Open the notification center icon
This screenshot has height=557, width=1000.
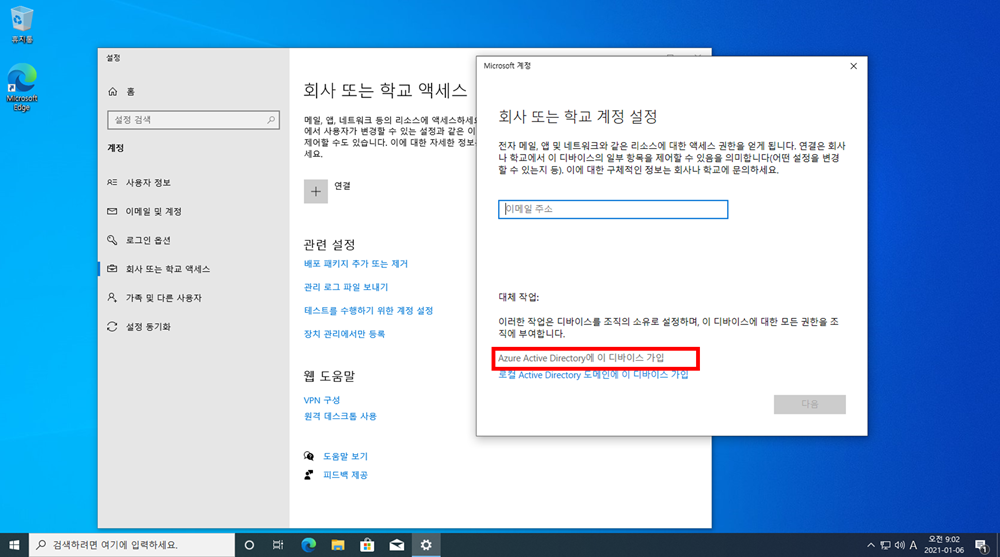tap(982, 545)
